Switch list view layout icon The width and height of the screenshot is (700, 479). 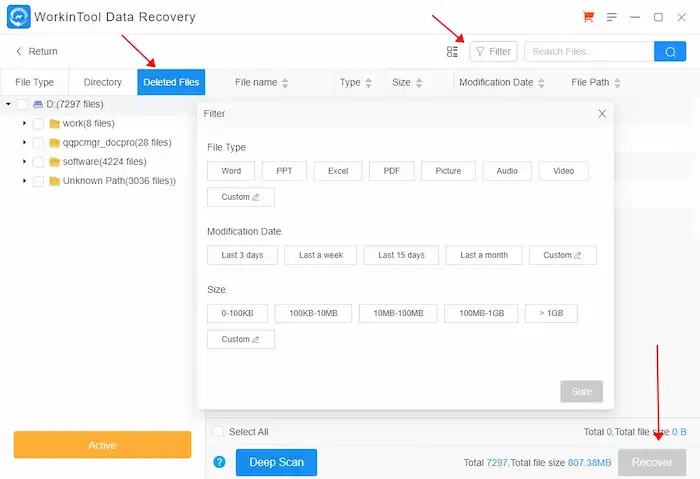coord(452,51)
